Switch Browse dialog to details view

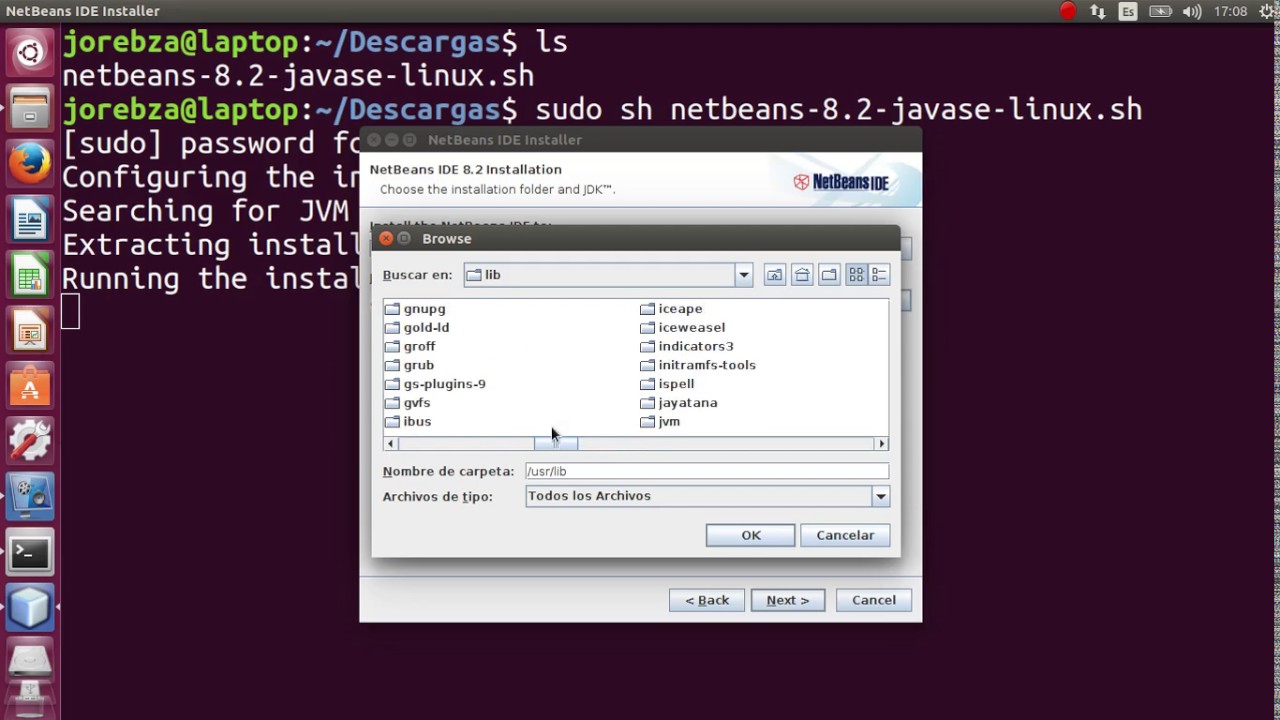(x=879, y=275)
